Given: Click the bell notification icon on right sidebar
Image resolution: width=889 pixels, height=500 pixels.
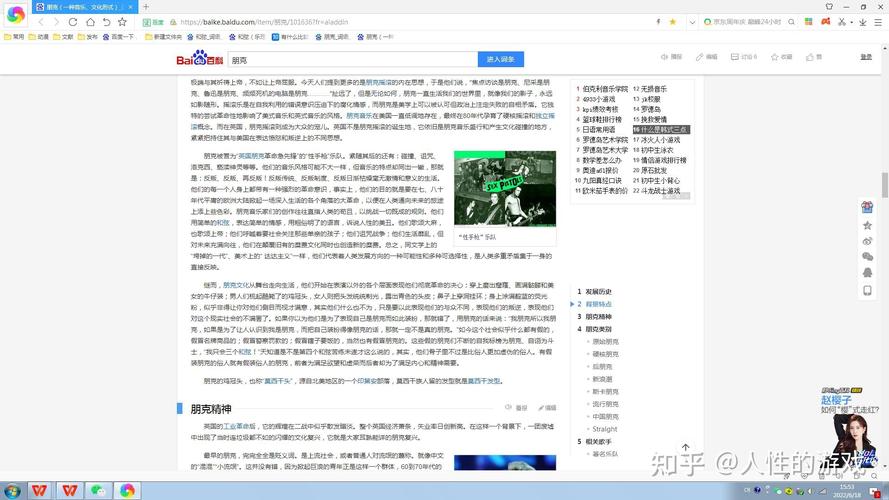Looking at the screenshot, I should [x=867, y=273].
